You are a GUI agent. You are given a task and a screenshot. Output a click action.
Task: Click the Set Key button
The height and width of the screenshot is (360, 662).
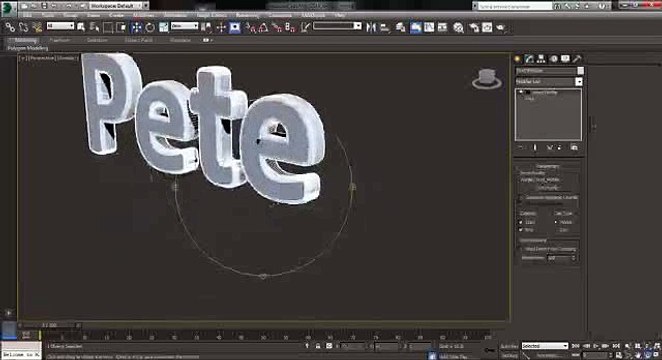[509, 355]
